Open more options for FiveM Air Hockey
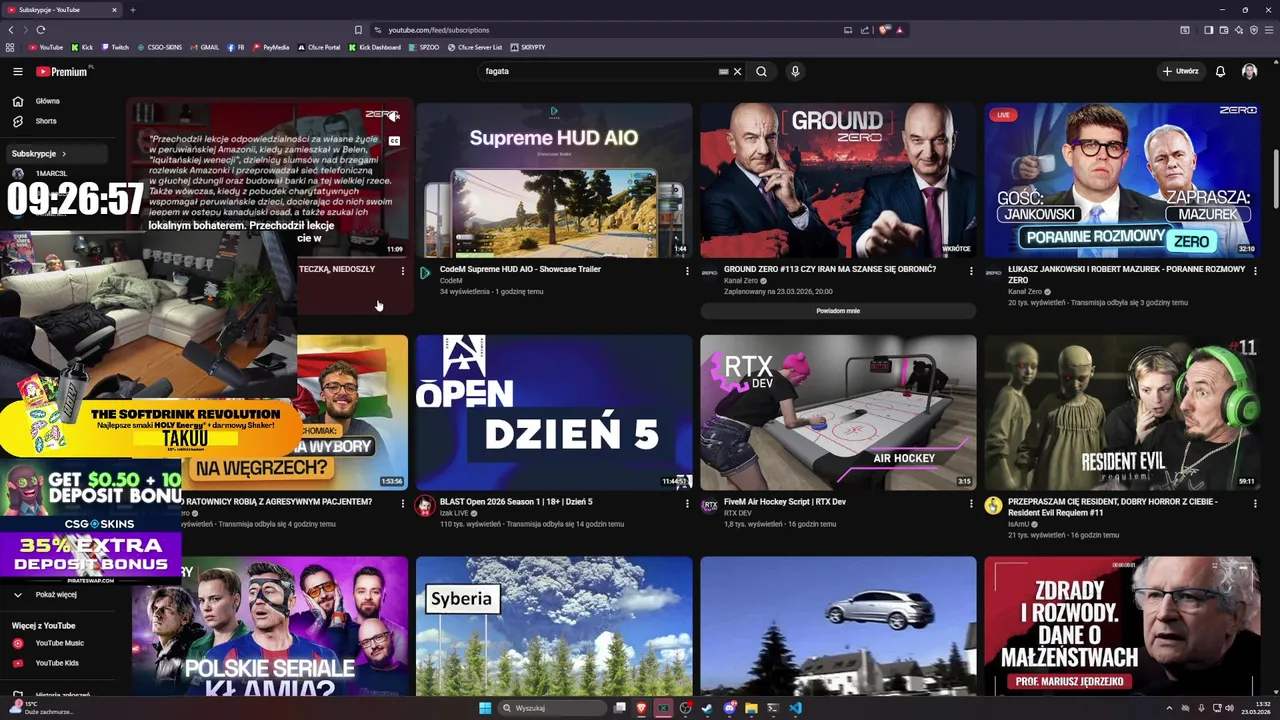This screenshot has height=720, width=1280. [x=971, y=503]
